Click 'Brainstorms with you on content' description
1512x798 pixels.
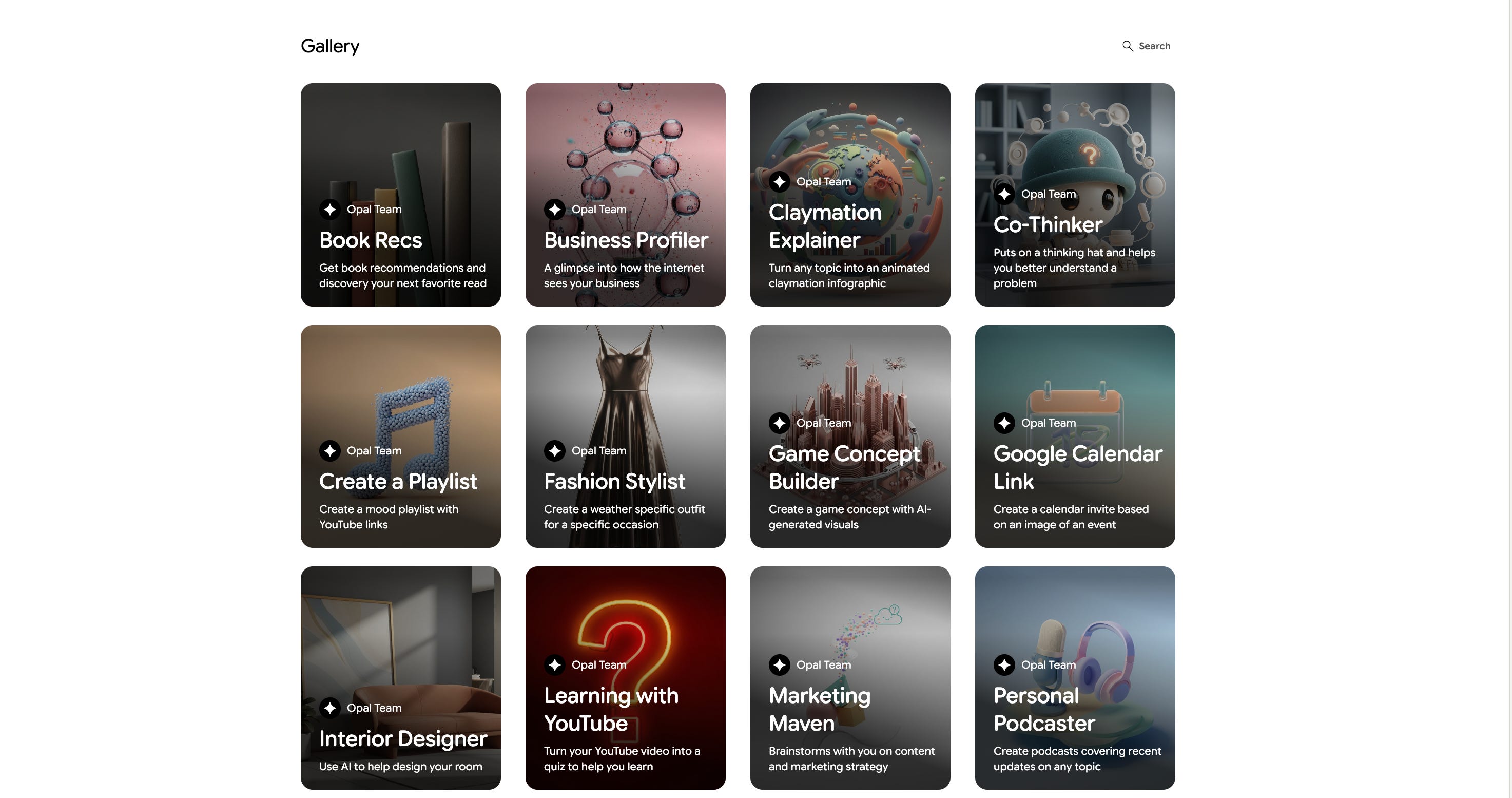[851, 758]
